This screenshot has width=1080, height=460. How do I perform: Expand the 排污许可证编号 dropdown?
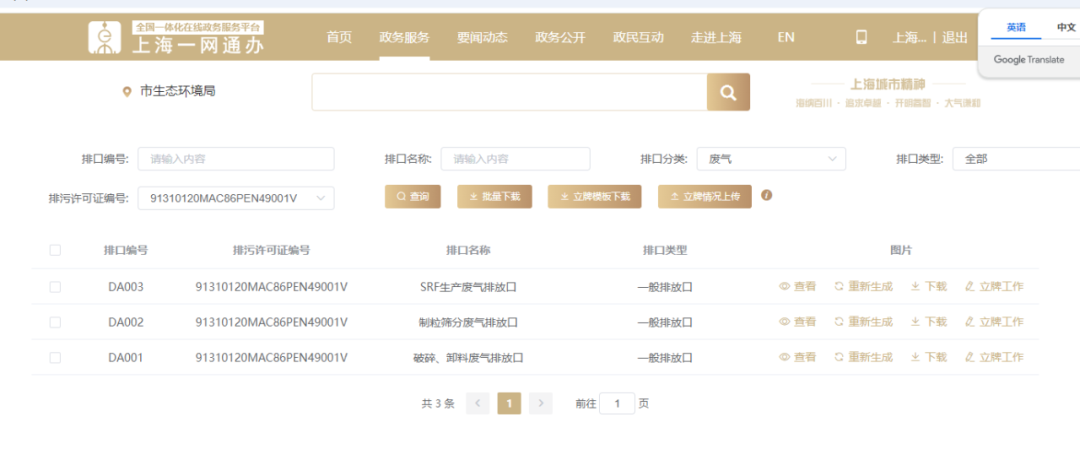[x=236, y=198]
